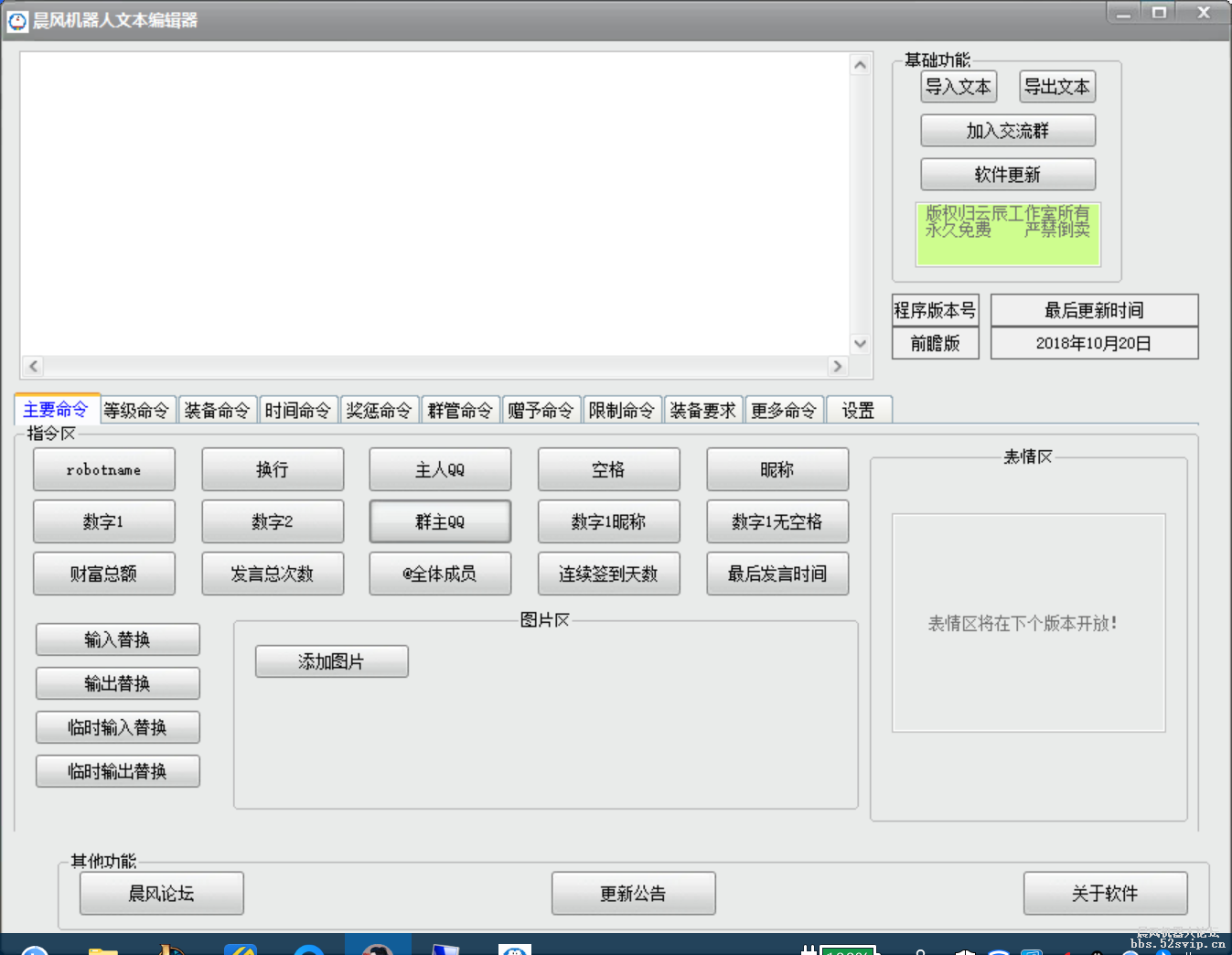Click the 连续签到天数 button
Viewport: 1232px width, 955px height.
(608, 574)
